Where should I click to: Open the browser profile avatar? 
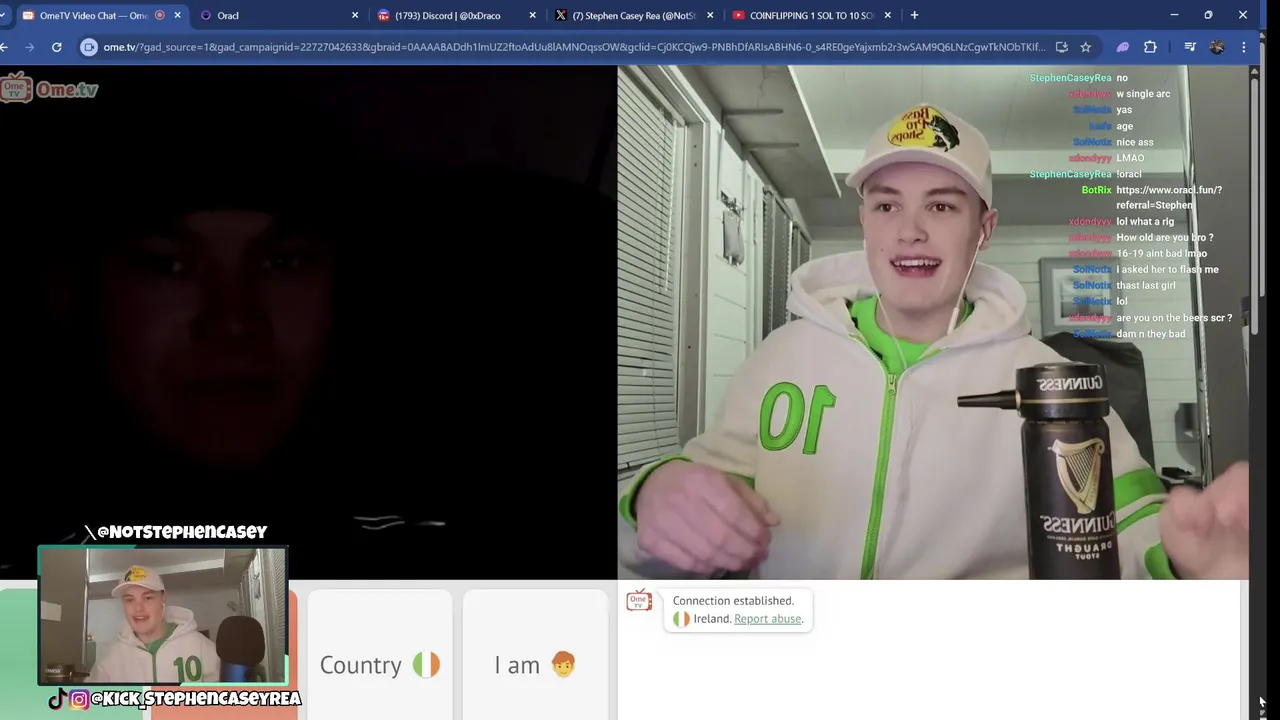click(1217, 47)
